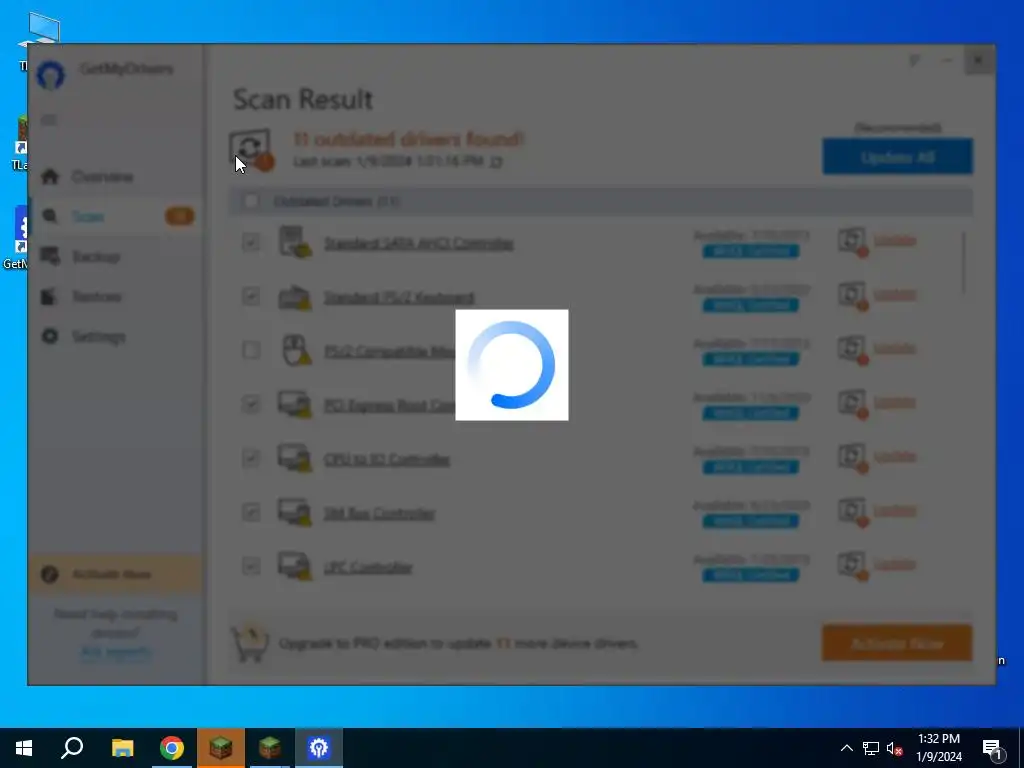Image resolution: width=1024 pixels, height=768 pixels.
Task: Open the notification center icon
Action: (x=993, y=748)
